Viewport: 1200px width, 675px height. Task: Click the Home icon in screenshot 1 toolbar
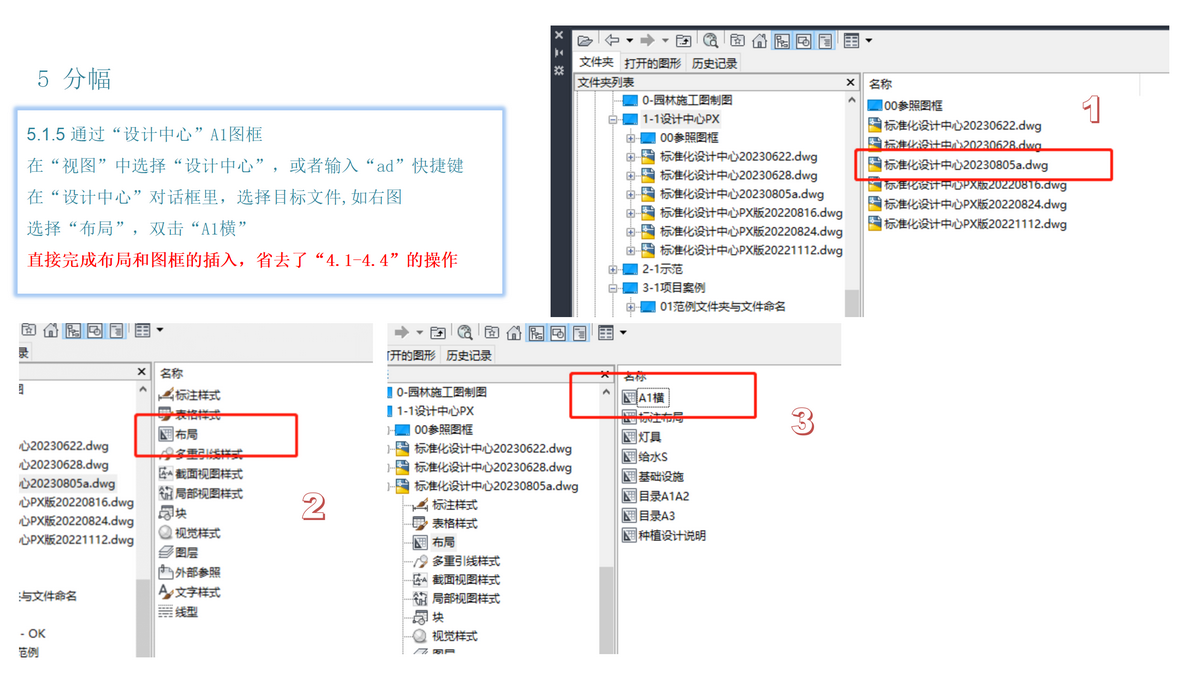(760, 41)
